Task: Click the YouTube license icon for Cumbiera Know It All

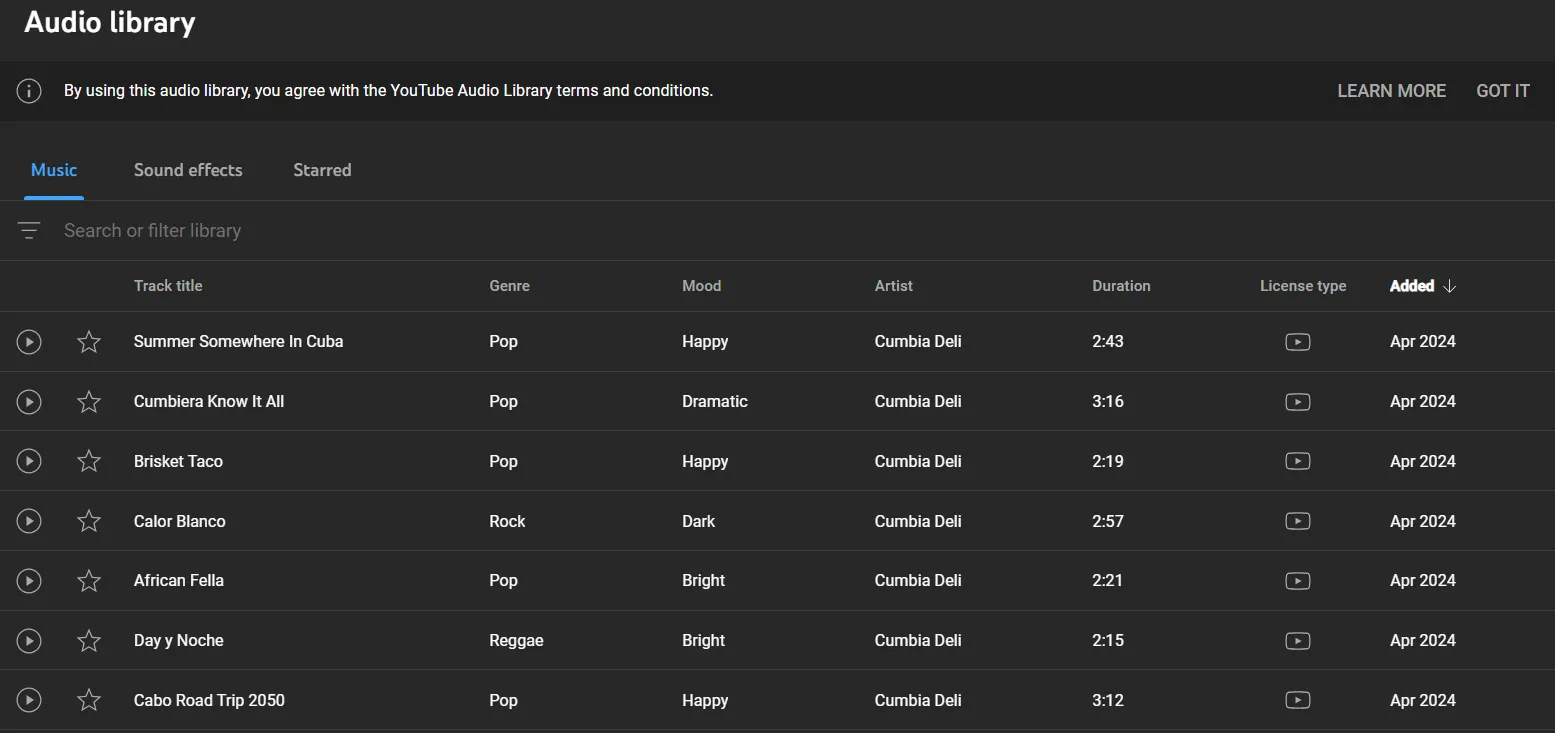Action: point(1297,402)
